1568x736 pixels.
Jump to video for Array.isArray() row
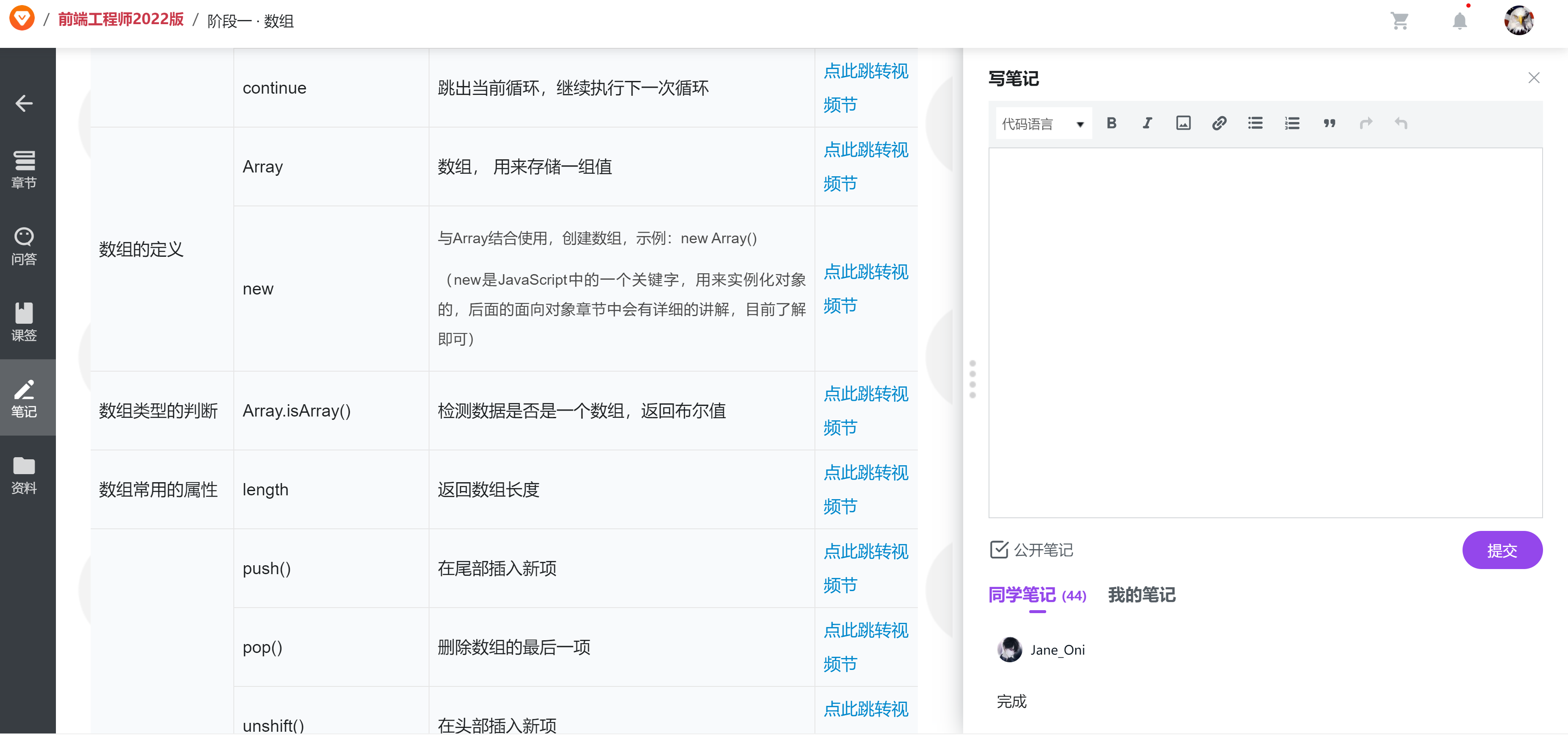pyautogui.click(x=866, y=410)
